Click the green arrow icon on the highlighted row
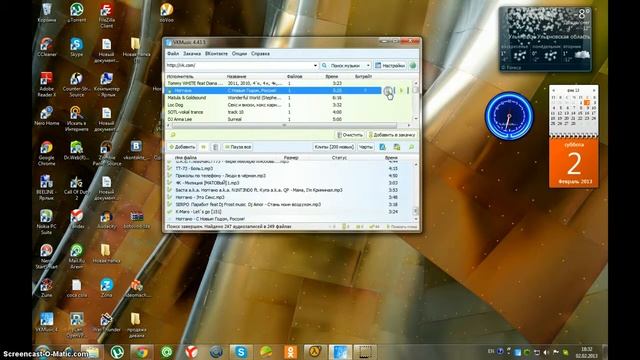Image resolution: width=640 pixels, height=360 pixels. 401,91
